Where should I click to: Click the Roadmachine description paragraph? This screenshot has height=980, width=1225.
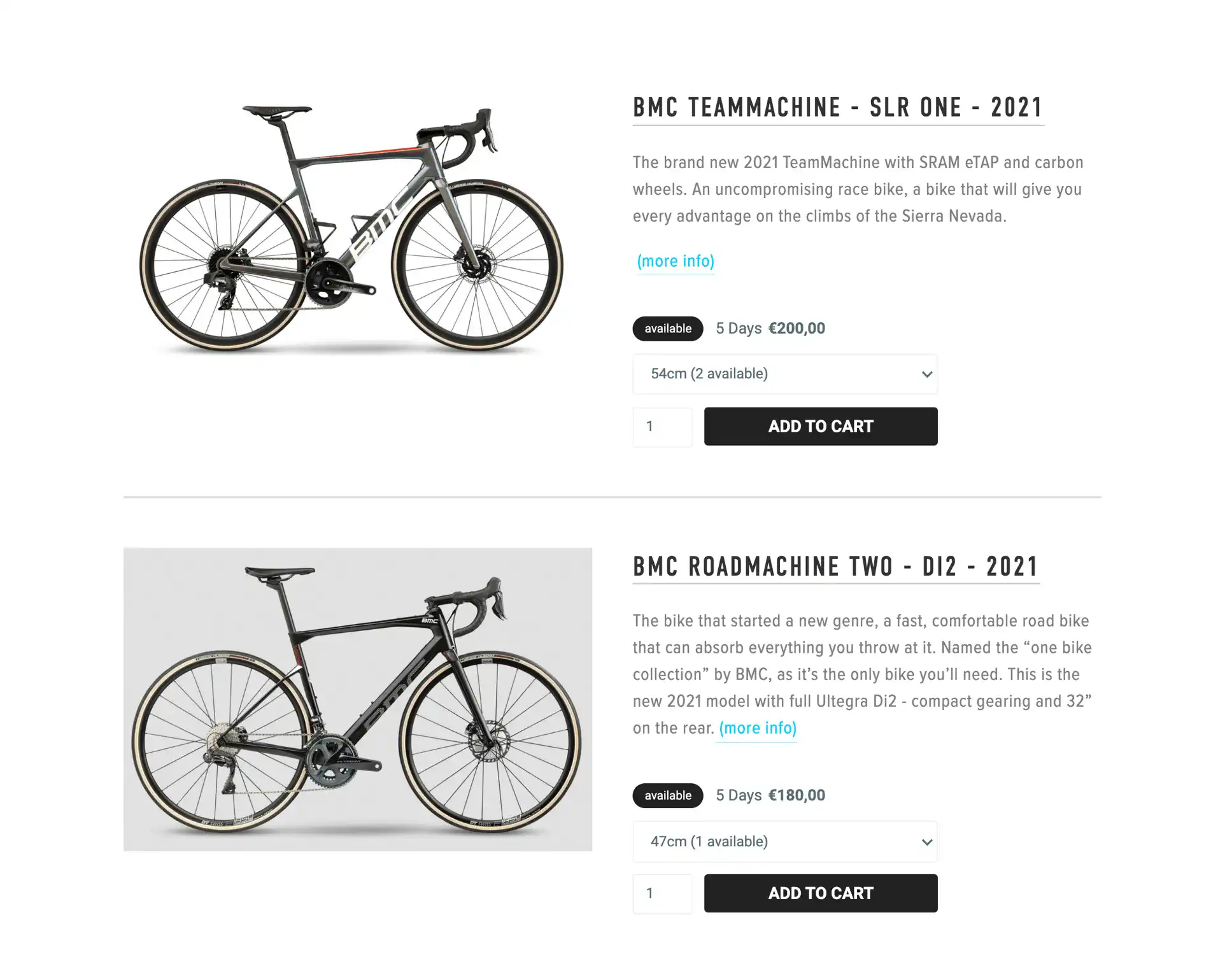[x=862, y=674]
